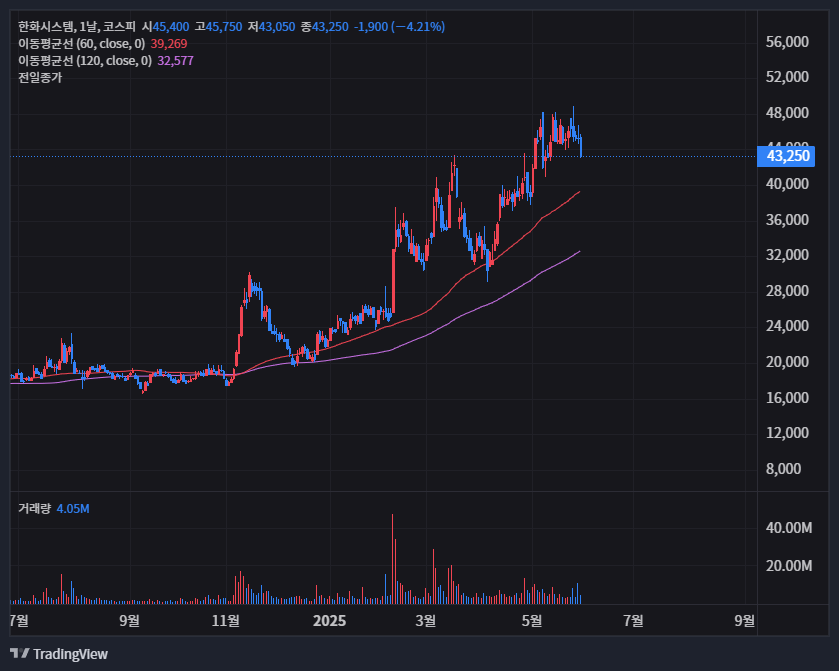839x671 pixels.
Task: Click the 2025 year time axis label
Action: tap(330, 621)
